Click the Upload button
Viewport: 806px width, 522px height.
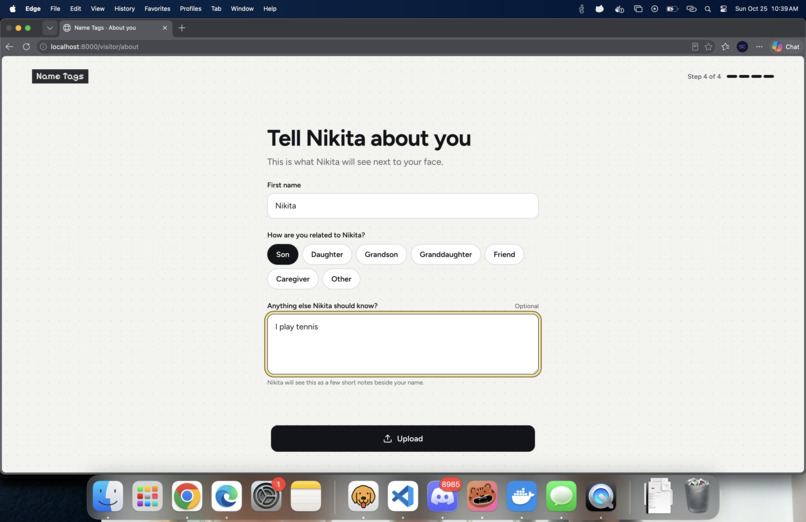tap(403, 438)
